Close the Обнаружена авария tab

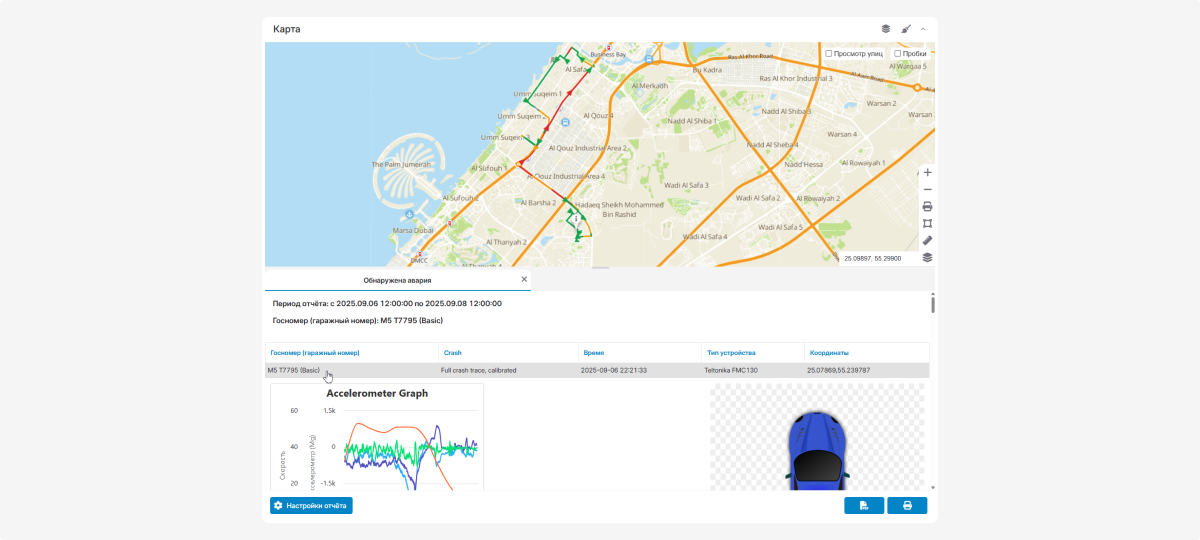click(x=524, y=280)
